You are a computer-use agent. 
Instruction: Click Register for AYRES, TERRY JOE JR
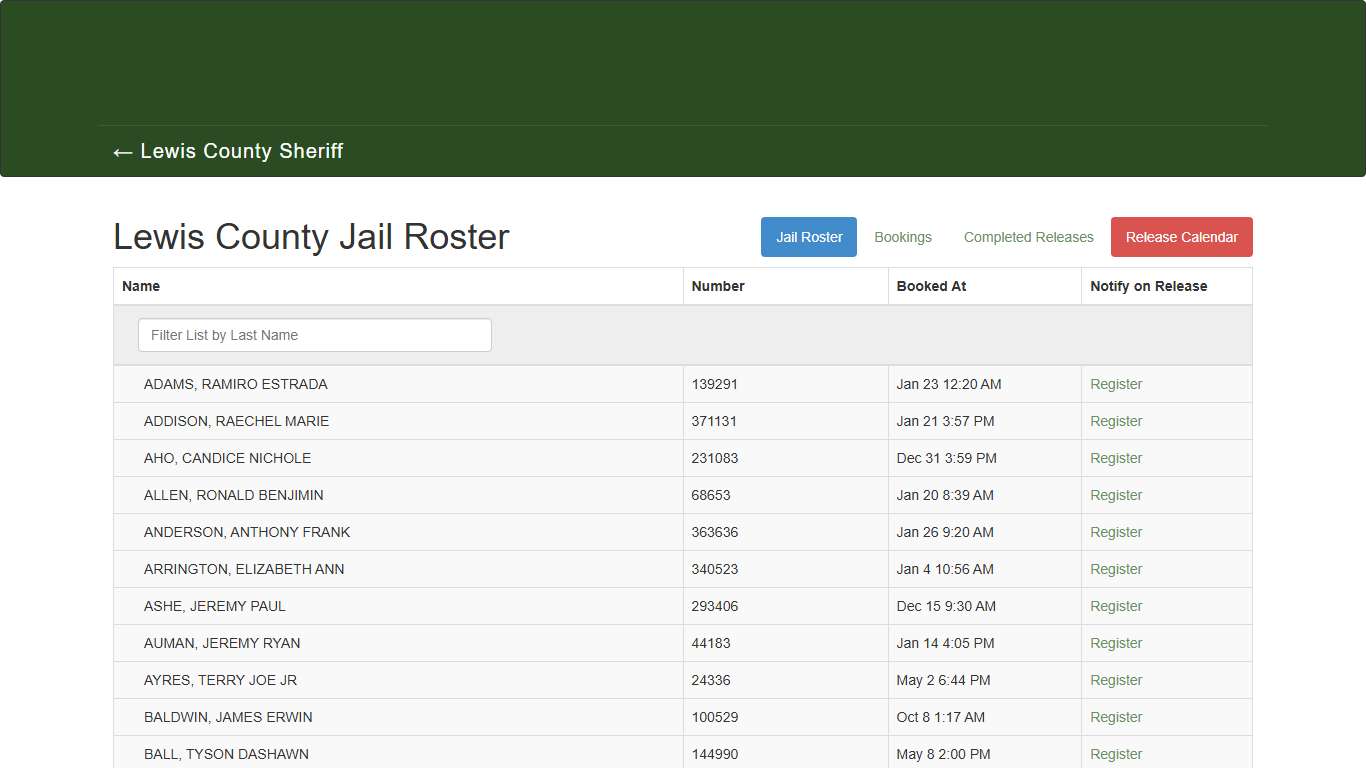click(x=1116, y=680)
